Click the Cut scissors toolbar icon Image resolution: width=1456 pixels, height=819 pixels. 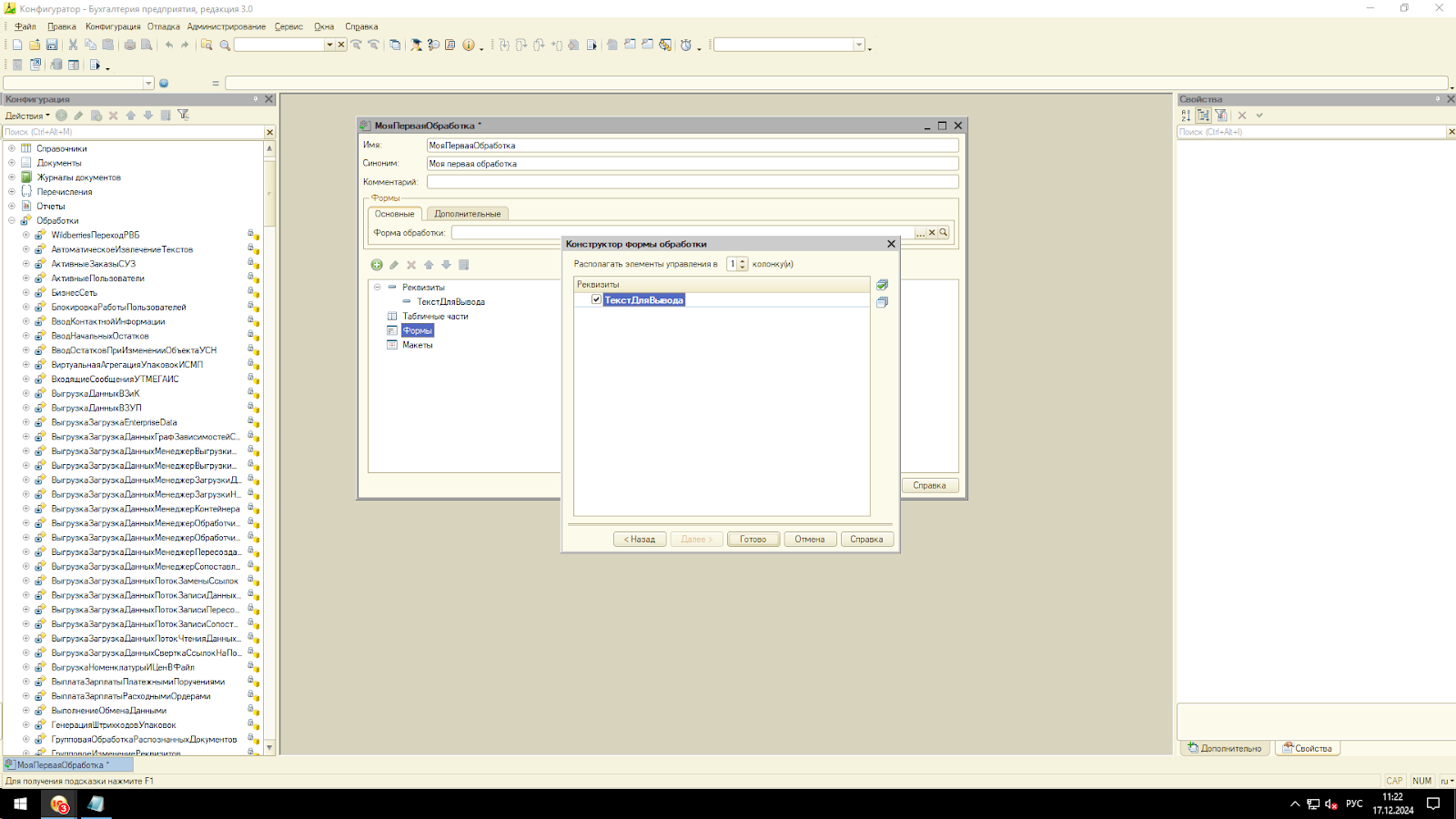click(x=73, y=45)
